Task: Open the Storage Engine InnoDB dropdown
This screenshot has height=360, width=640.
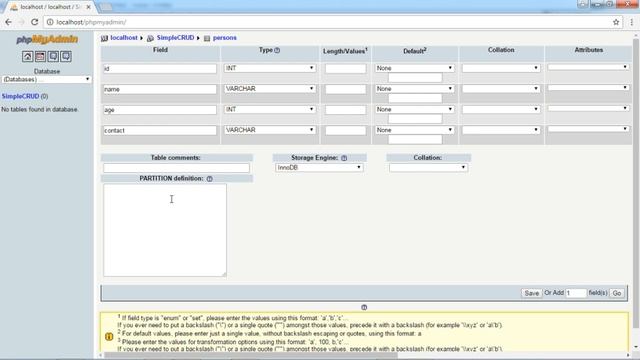Action: 319,167
